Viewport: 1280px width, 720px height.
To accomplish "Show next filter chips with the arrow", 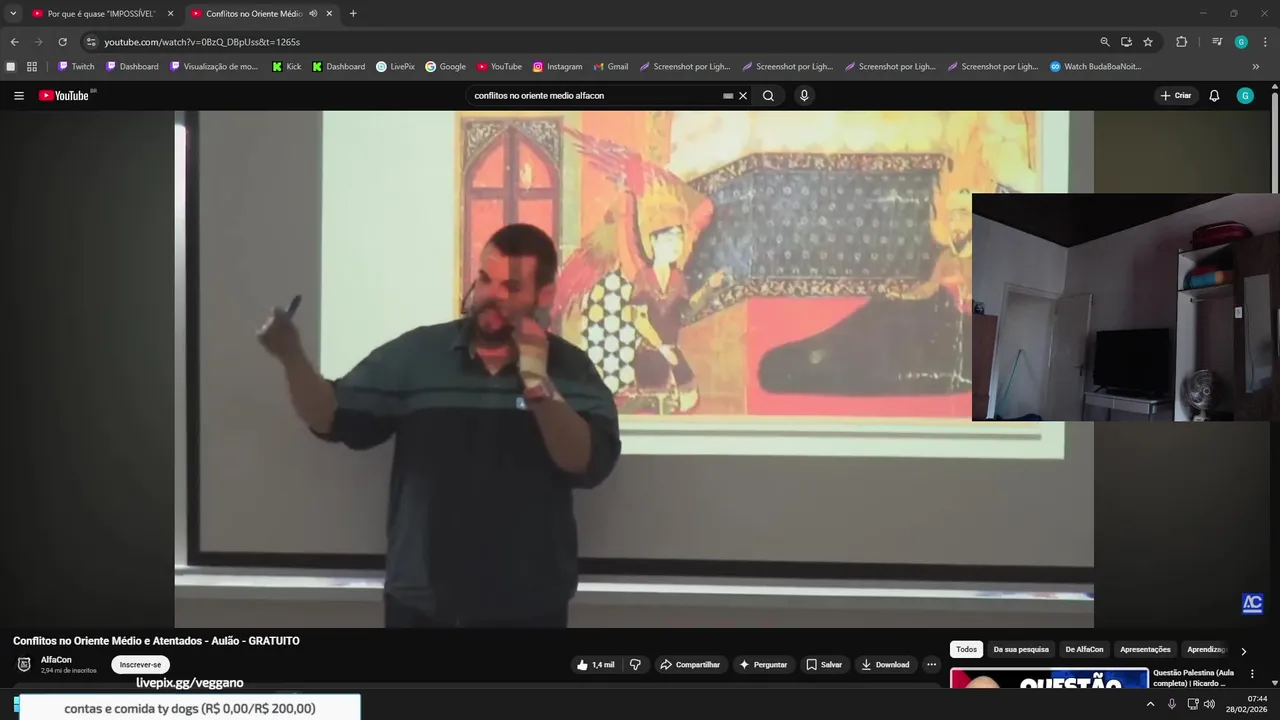I will (1243, 651).
